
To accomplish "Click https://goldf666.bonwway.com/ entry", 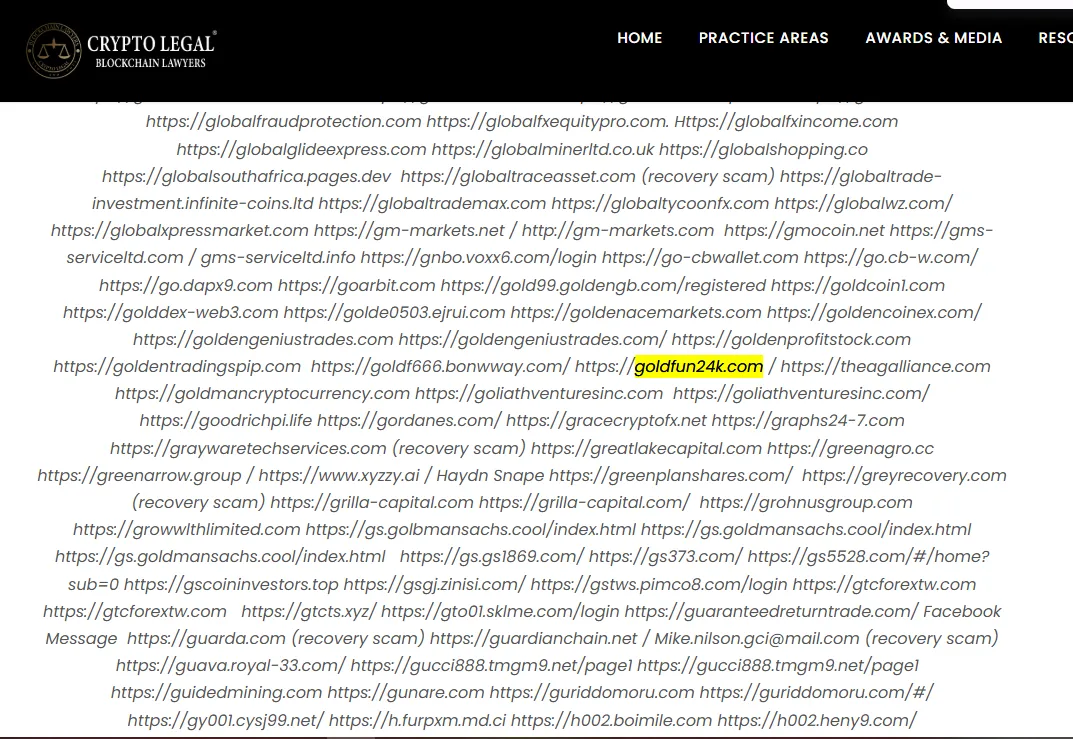I will (x=440, y=366).
